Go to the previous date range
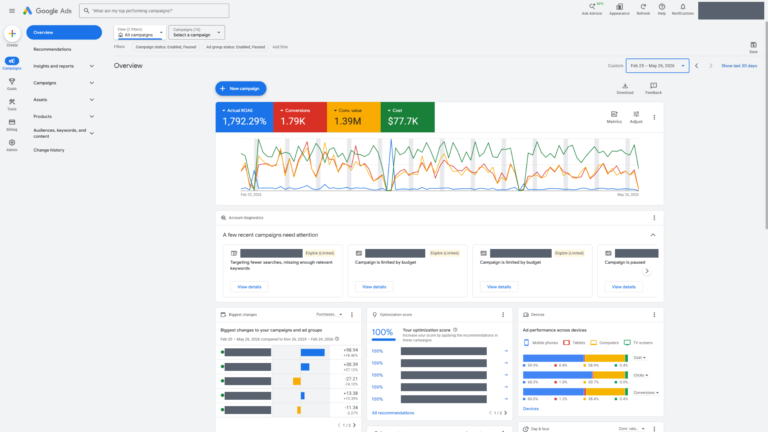The width and height of the screenshot is (768, 432). (x=696, y=66)
